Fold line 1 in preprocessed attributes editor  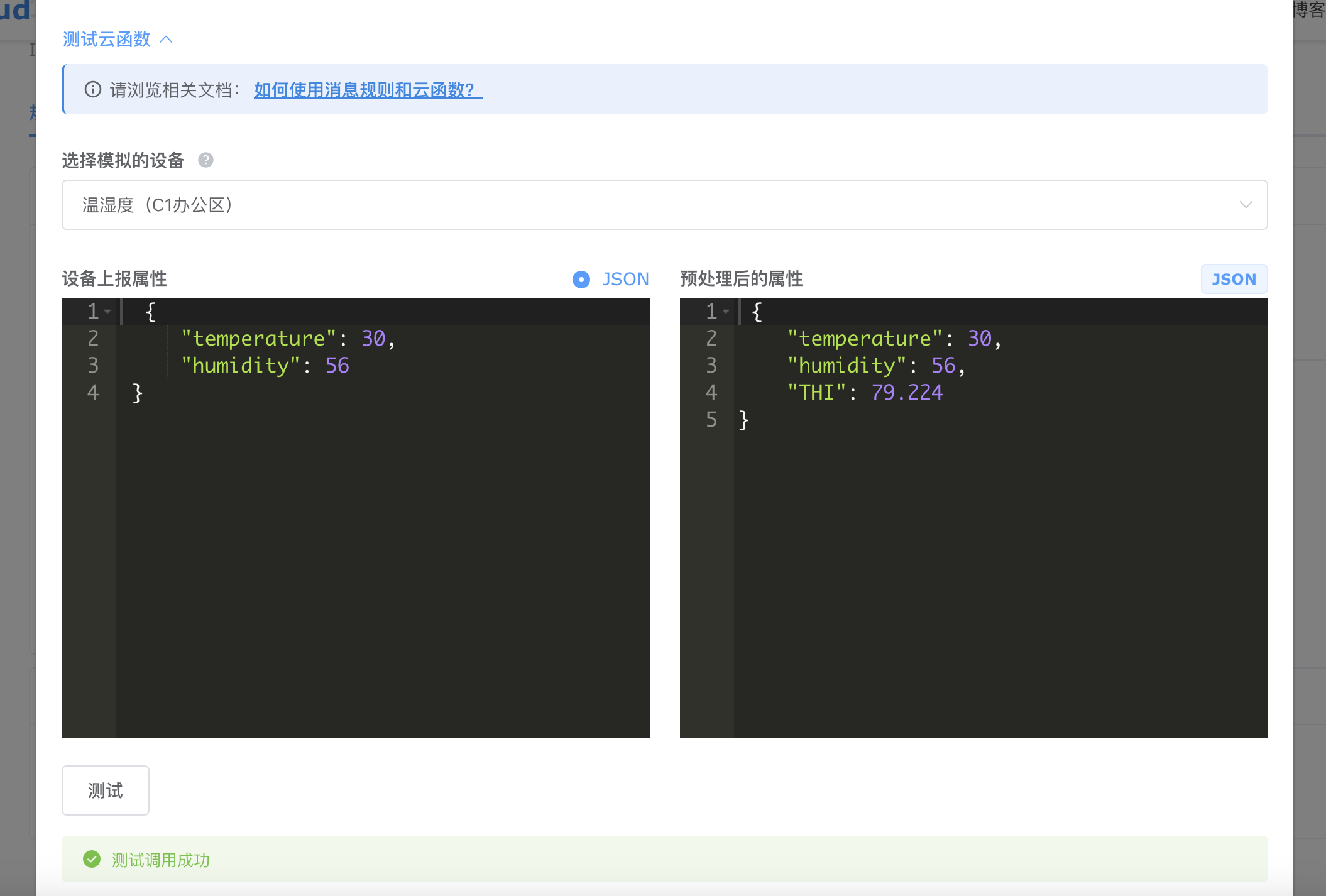726,312
